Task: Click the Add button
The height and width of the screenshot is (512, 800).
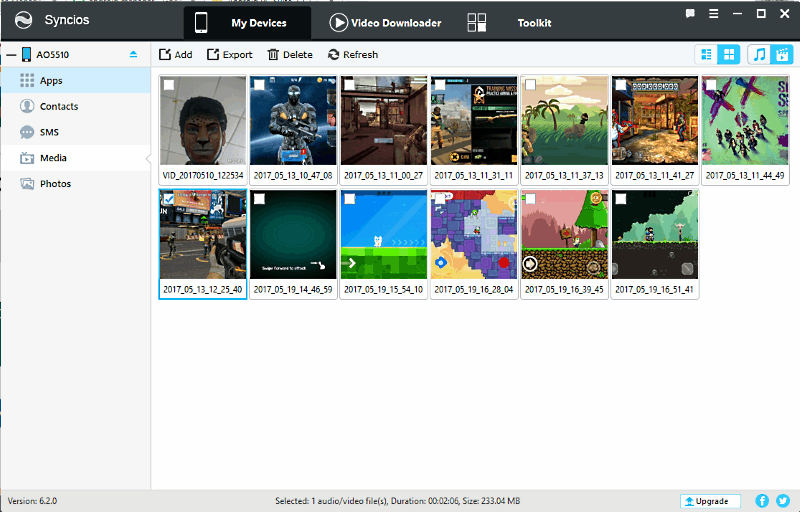Action: click(x=176, y=55)
